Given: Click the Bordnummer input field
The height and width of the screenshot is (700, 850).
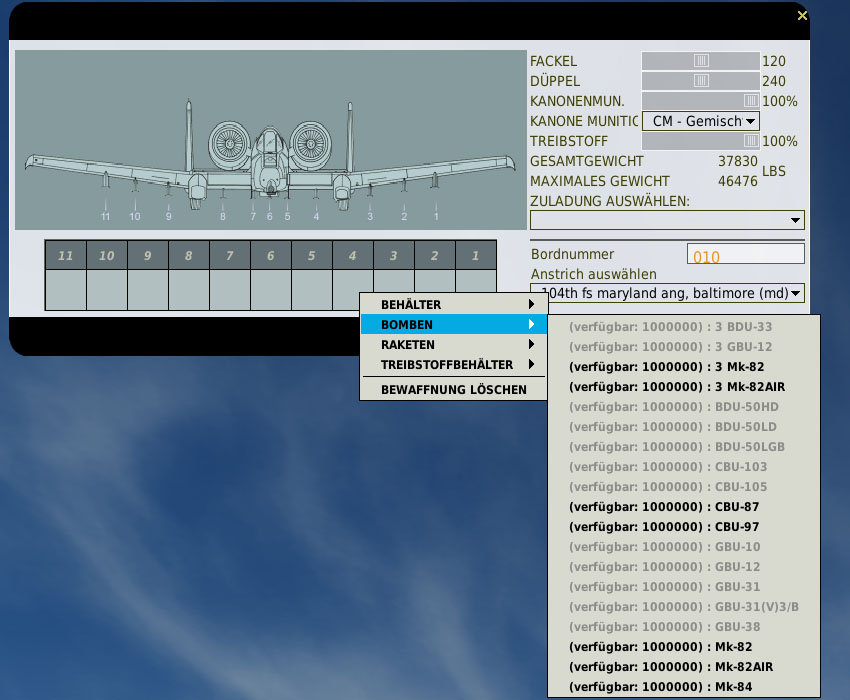Looking at the screenshot, I should coord(745,256).
